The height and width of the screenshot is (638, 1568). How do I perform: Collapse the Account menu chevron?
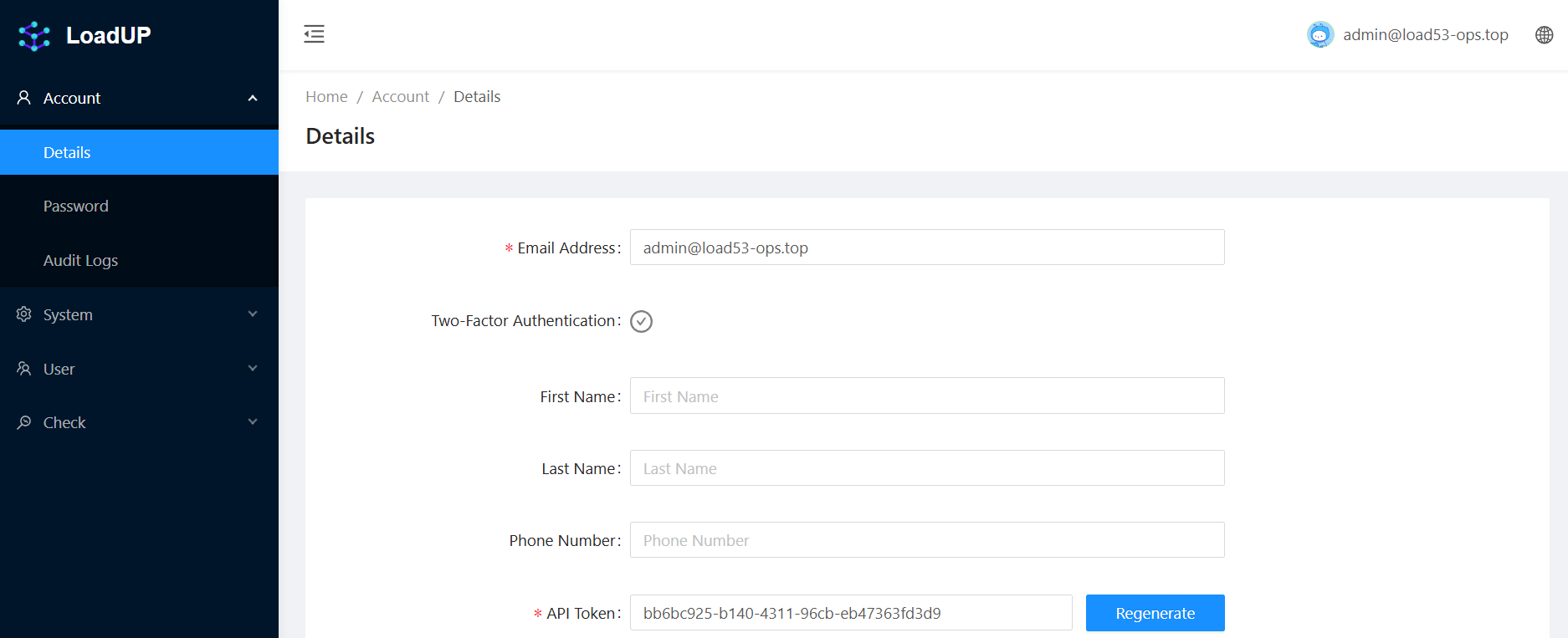pyautogui.click(x=253, y=98)
